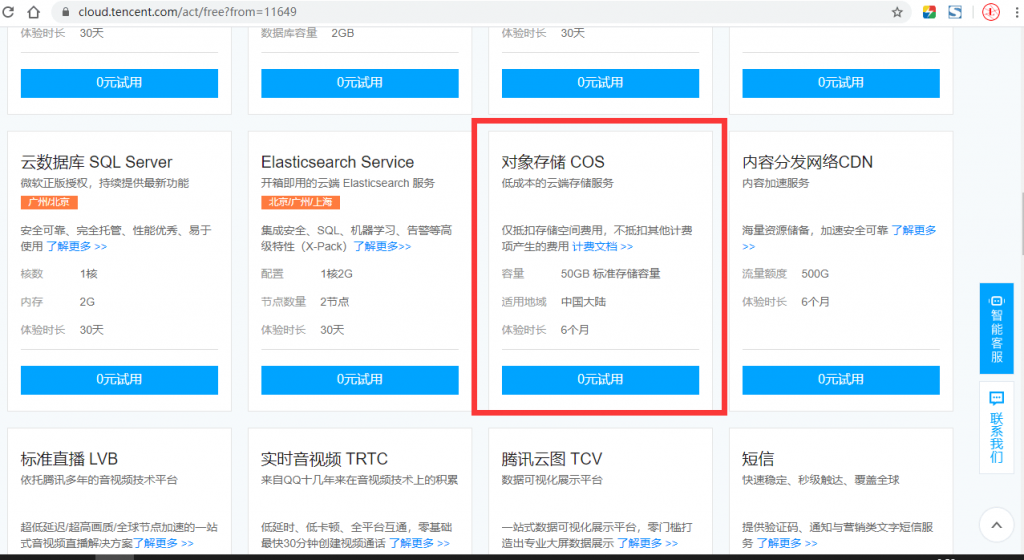Click the orange 广州/北京 region tag
The height and width of the screenshot is (560, 1024).
coord(50,202)
